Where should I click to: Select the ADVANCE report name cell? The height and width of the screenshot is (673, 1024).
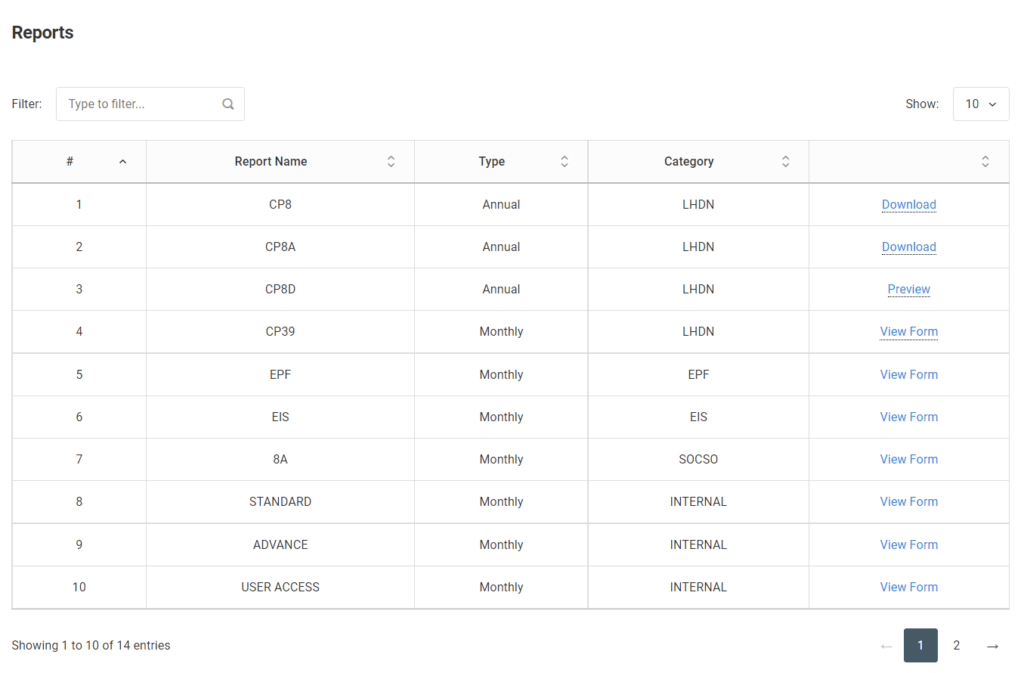point(280,544)
